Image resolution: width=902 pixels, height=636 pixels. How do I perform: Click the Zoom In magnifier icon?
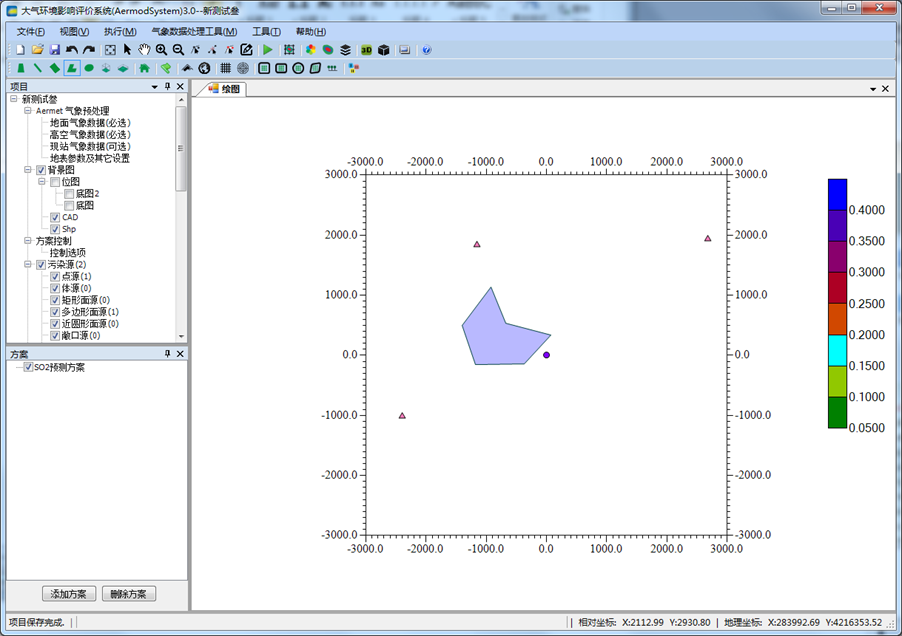(x=161, y=49)
